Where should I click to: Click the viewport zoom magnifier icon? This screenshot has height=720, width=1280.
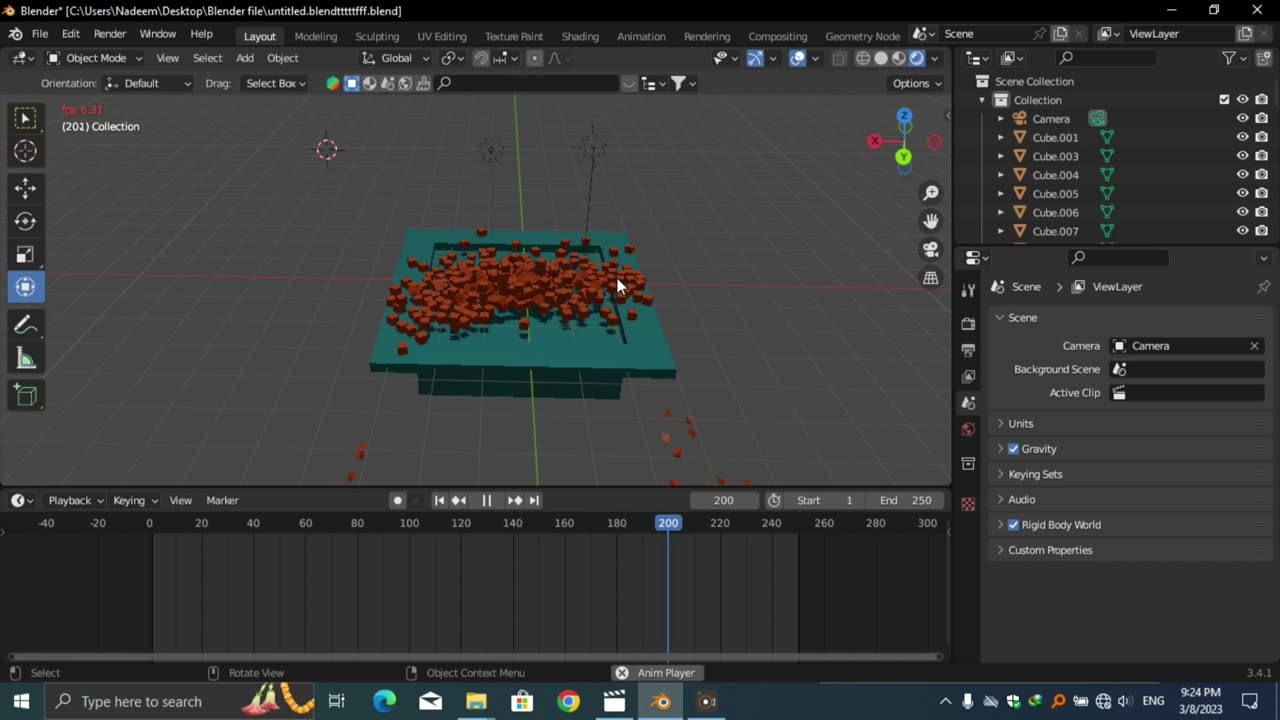coord(931,193)
